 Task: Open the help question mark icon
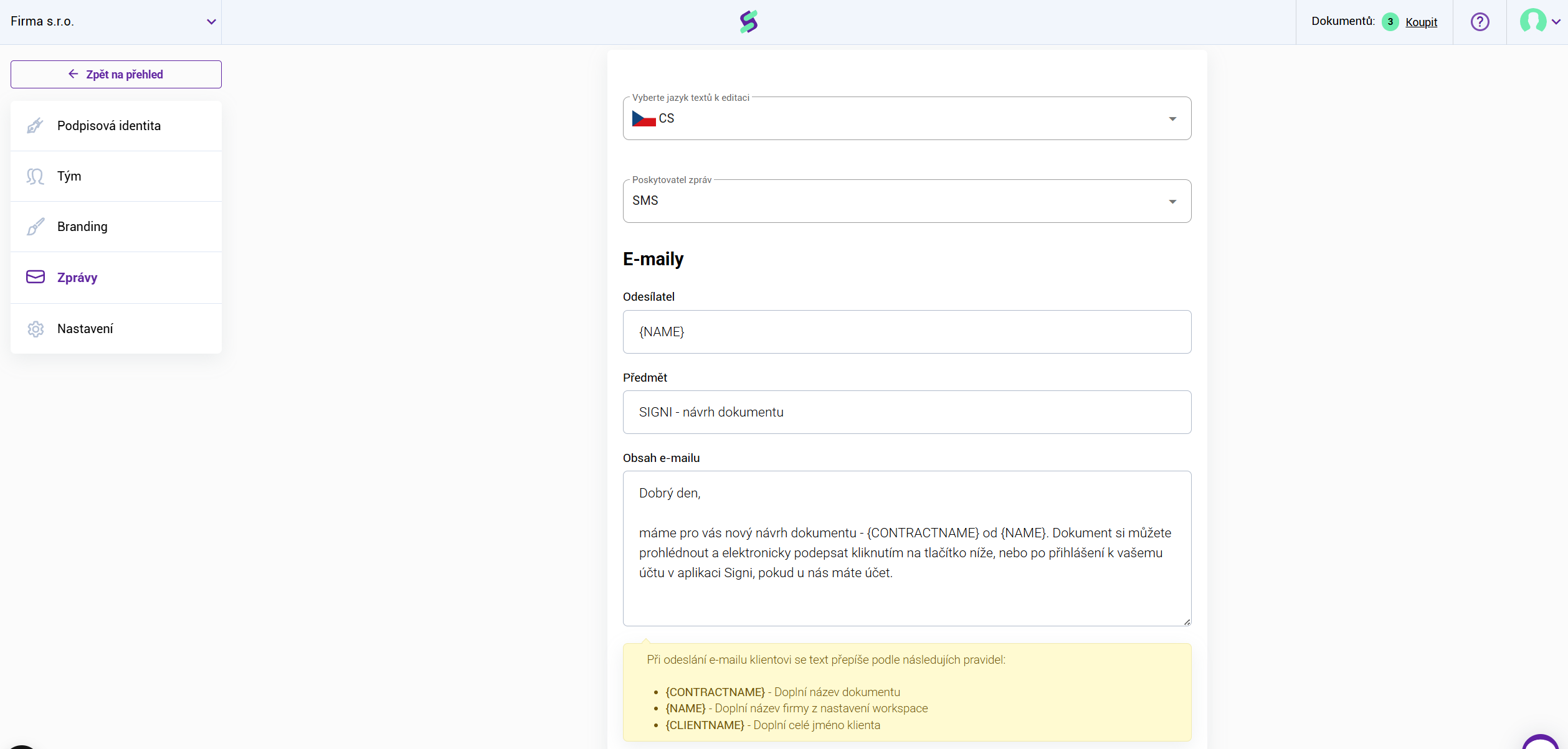pyautogui.click(x=1480, y=22)
